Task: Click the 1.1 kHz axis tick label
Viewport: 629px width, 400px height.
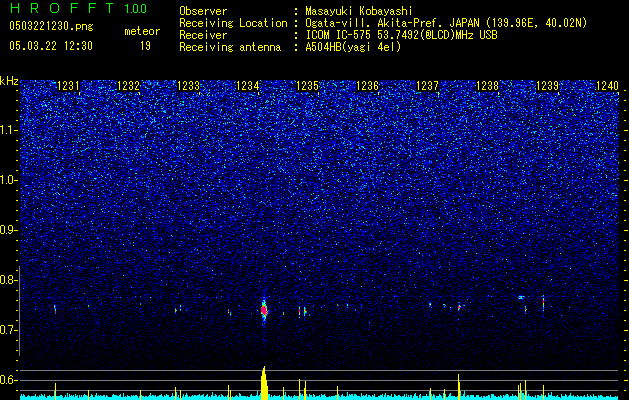Action: [x=8, y=130]
